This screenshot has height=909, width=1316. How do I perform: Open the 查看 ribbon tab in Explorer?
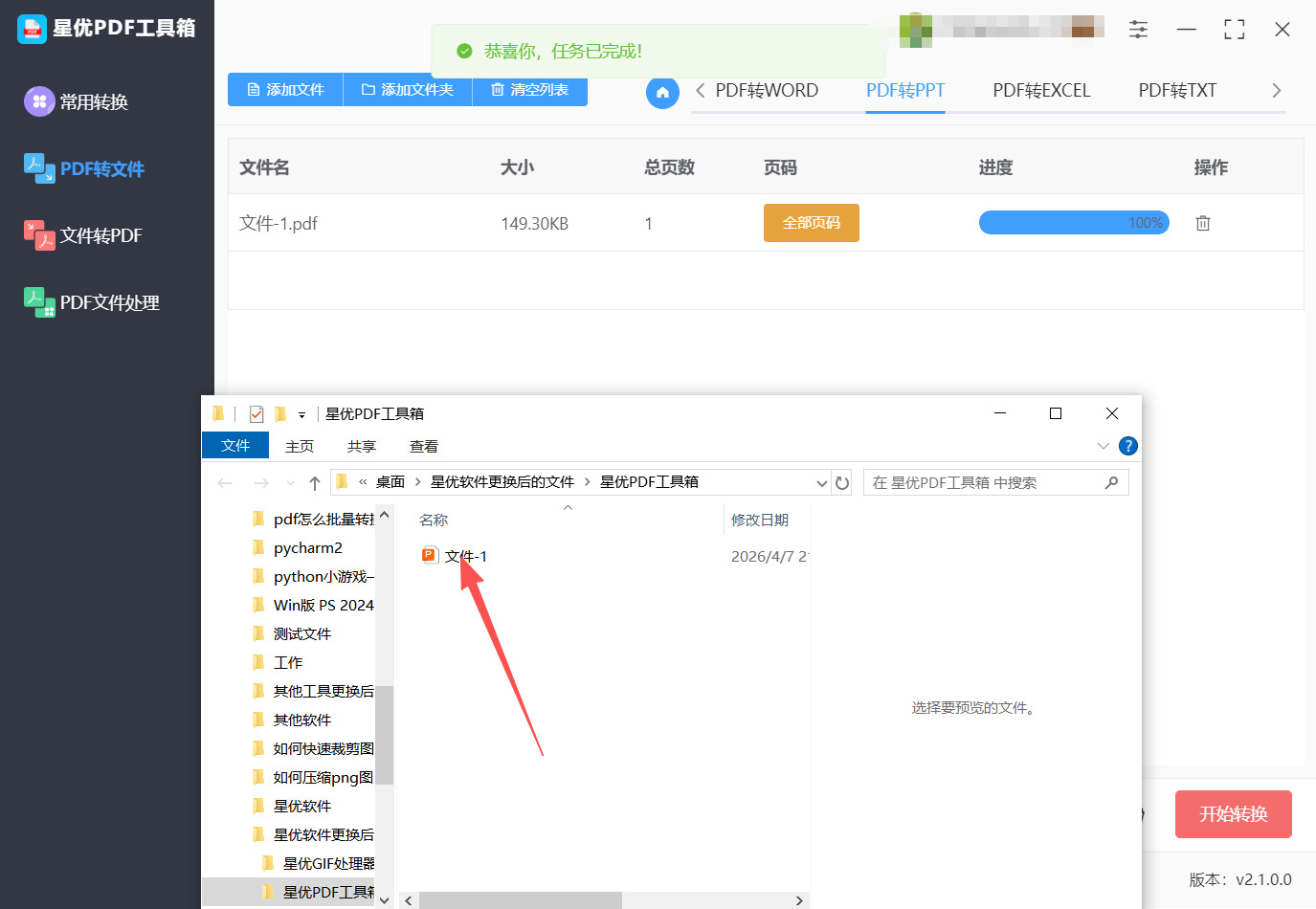424,447
